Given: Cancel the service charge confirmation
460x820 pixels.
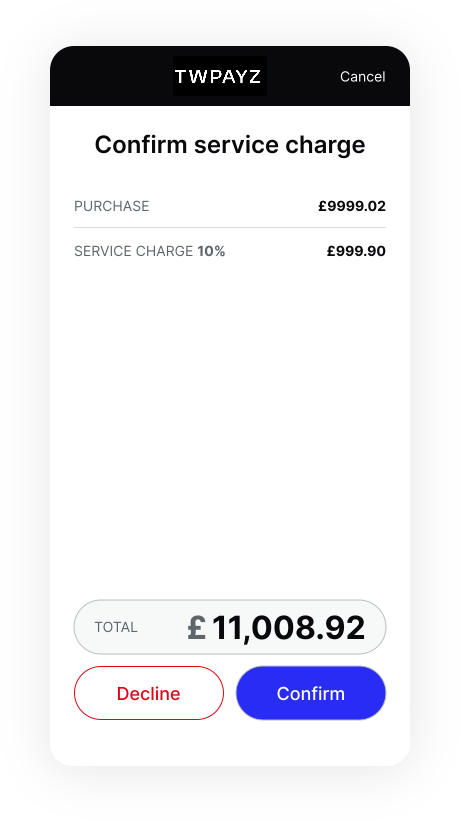Looking at the screenshot, I should [362, 77].
